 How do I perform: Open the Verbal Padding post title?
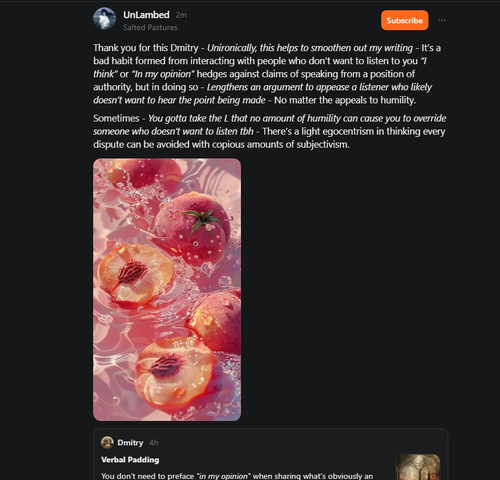click(x=130, y=460)
